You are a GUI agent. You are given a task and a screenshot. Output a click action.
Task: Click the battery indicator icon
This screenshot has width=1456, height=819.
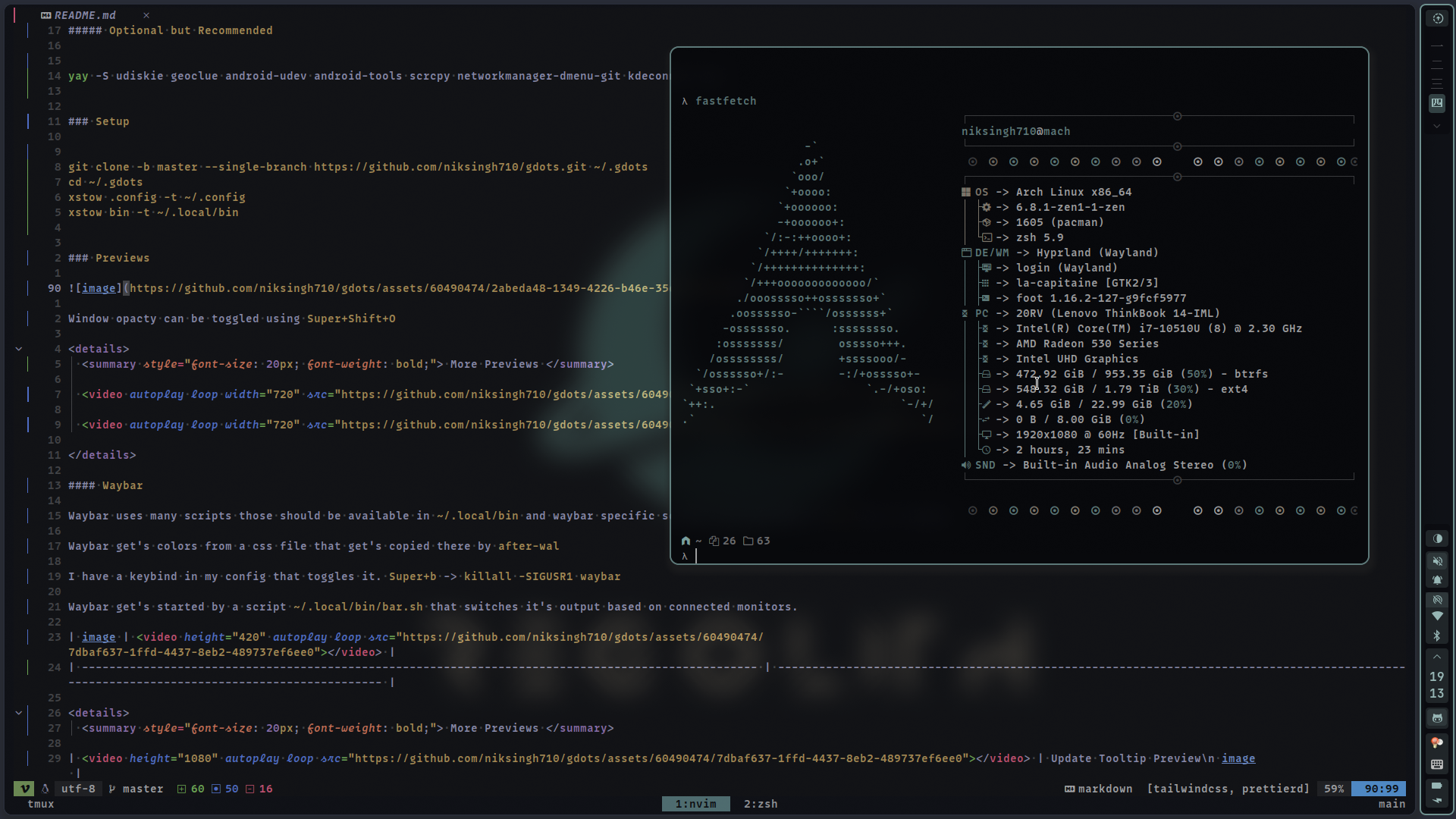[1437, 786]
